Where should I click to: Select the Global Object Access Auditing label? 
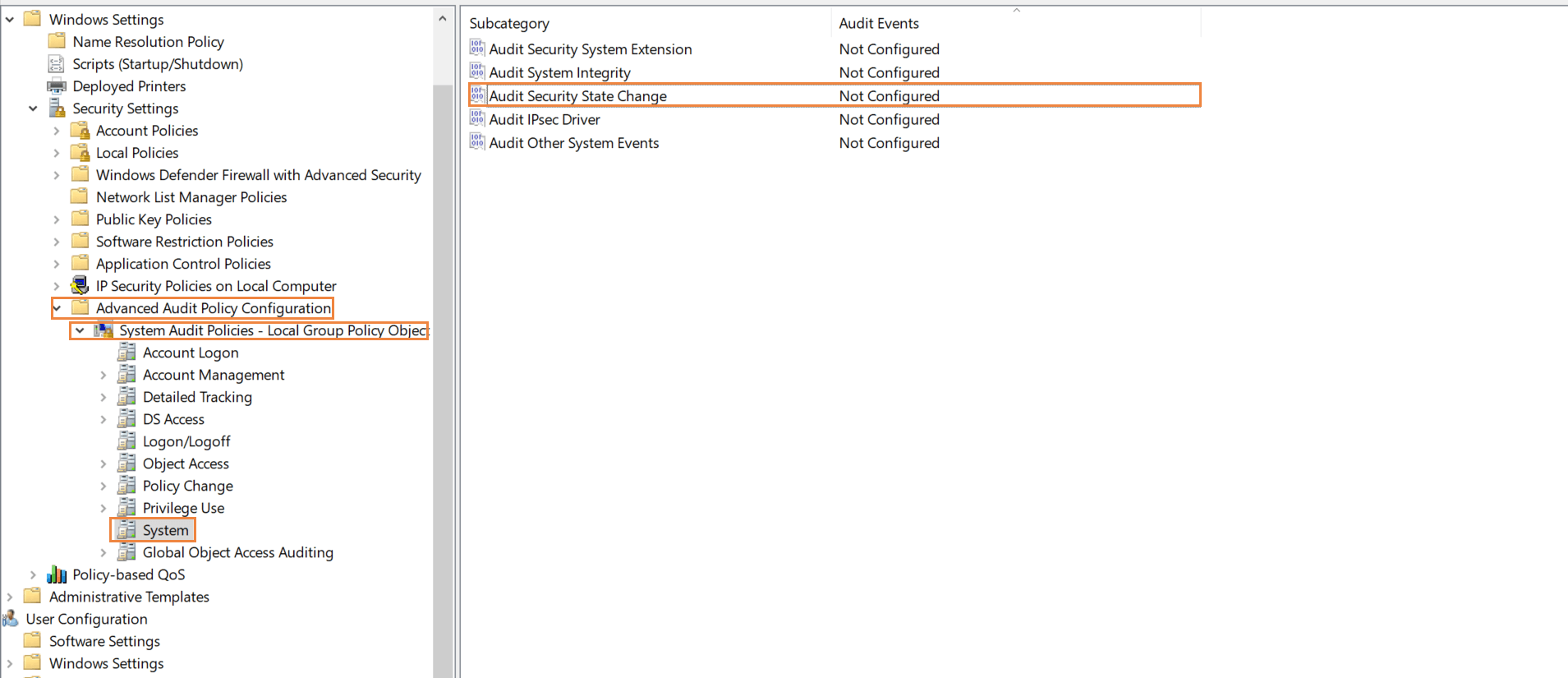238,552
